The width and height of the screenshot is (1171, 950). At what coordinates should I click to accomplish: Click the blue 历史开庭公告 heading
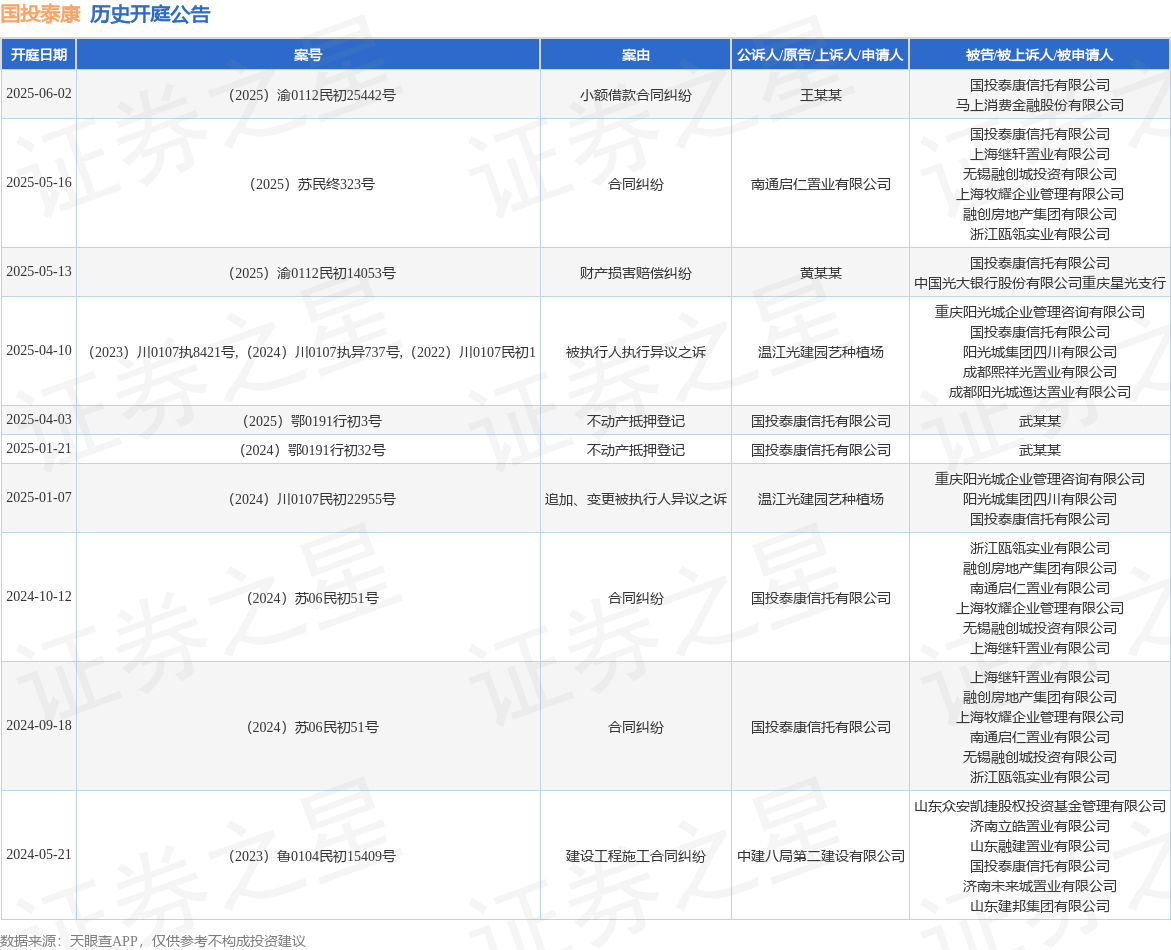150,14
